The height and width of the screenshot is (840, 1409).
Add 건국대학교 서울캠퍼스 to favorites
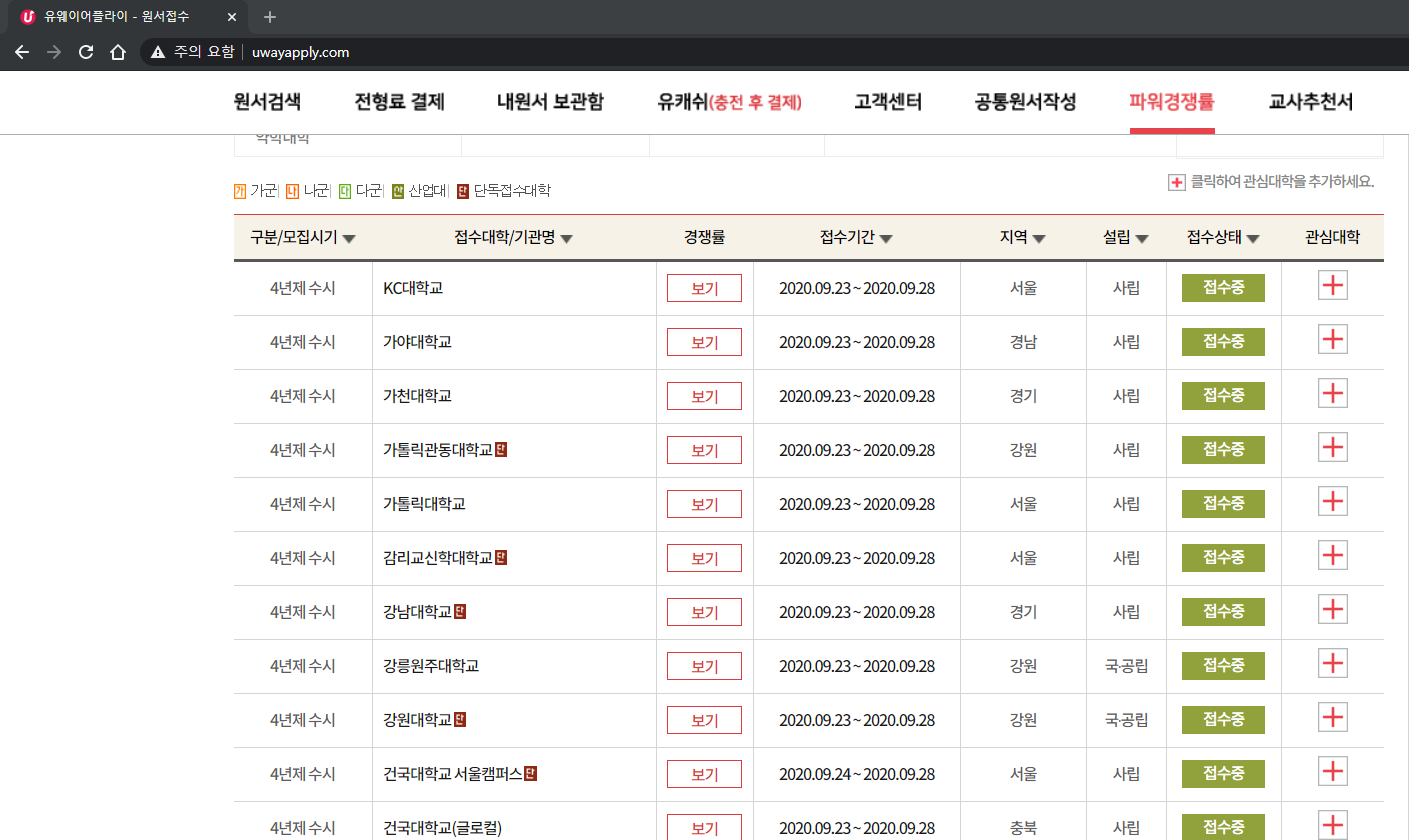pos(1332,772)
